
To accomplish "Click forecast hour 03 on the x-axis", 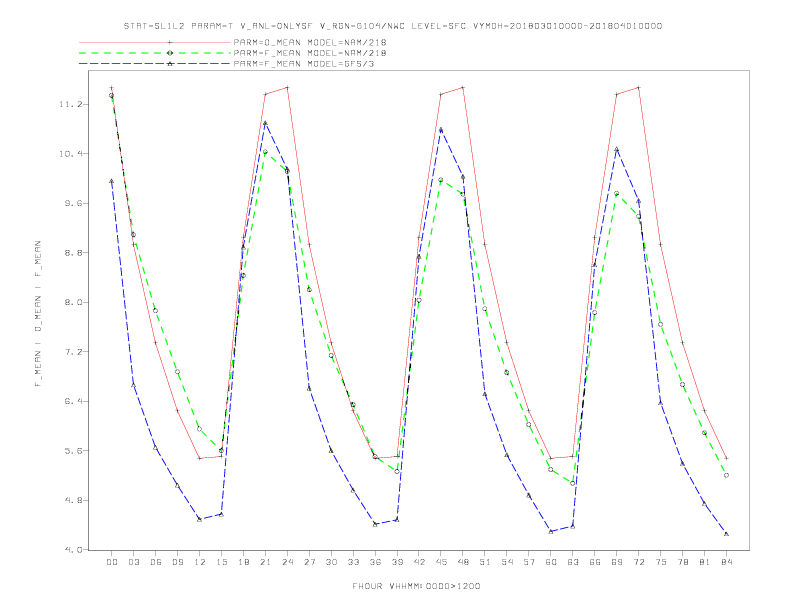I will click(x=133, y=562).
